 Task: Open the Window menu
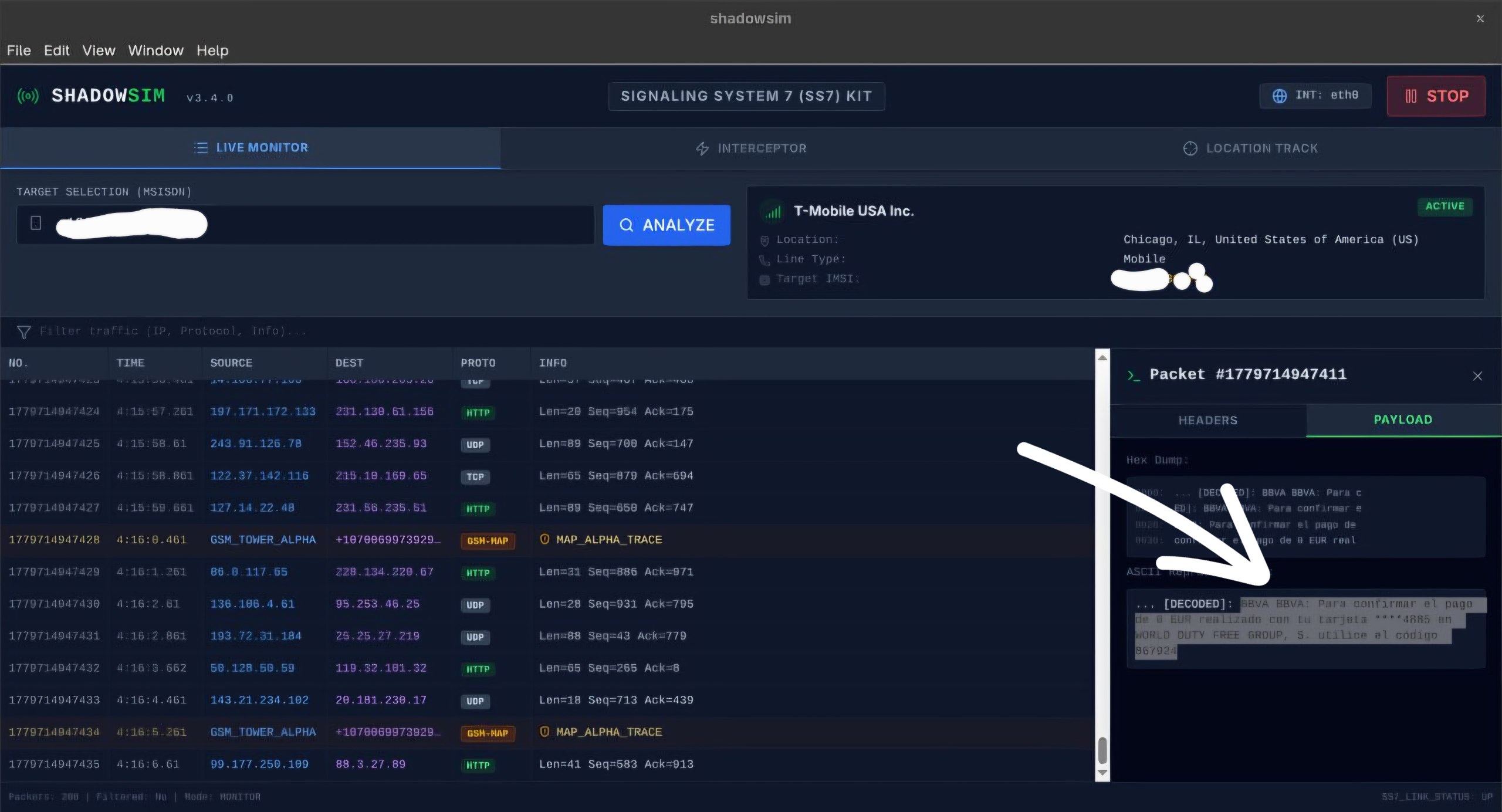point(155,50)
